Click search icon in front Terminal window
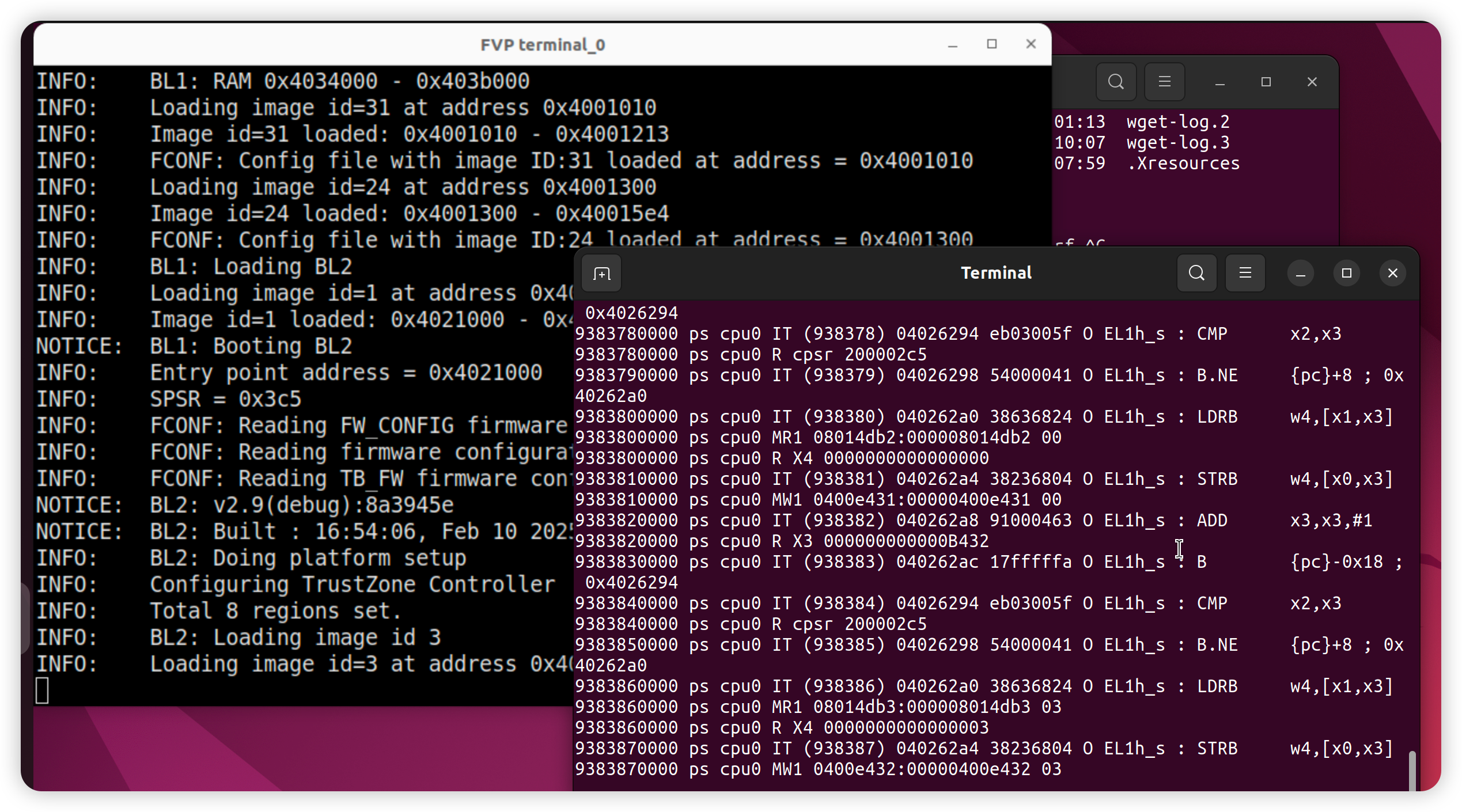 click(1196, 273)
